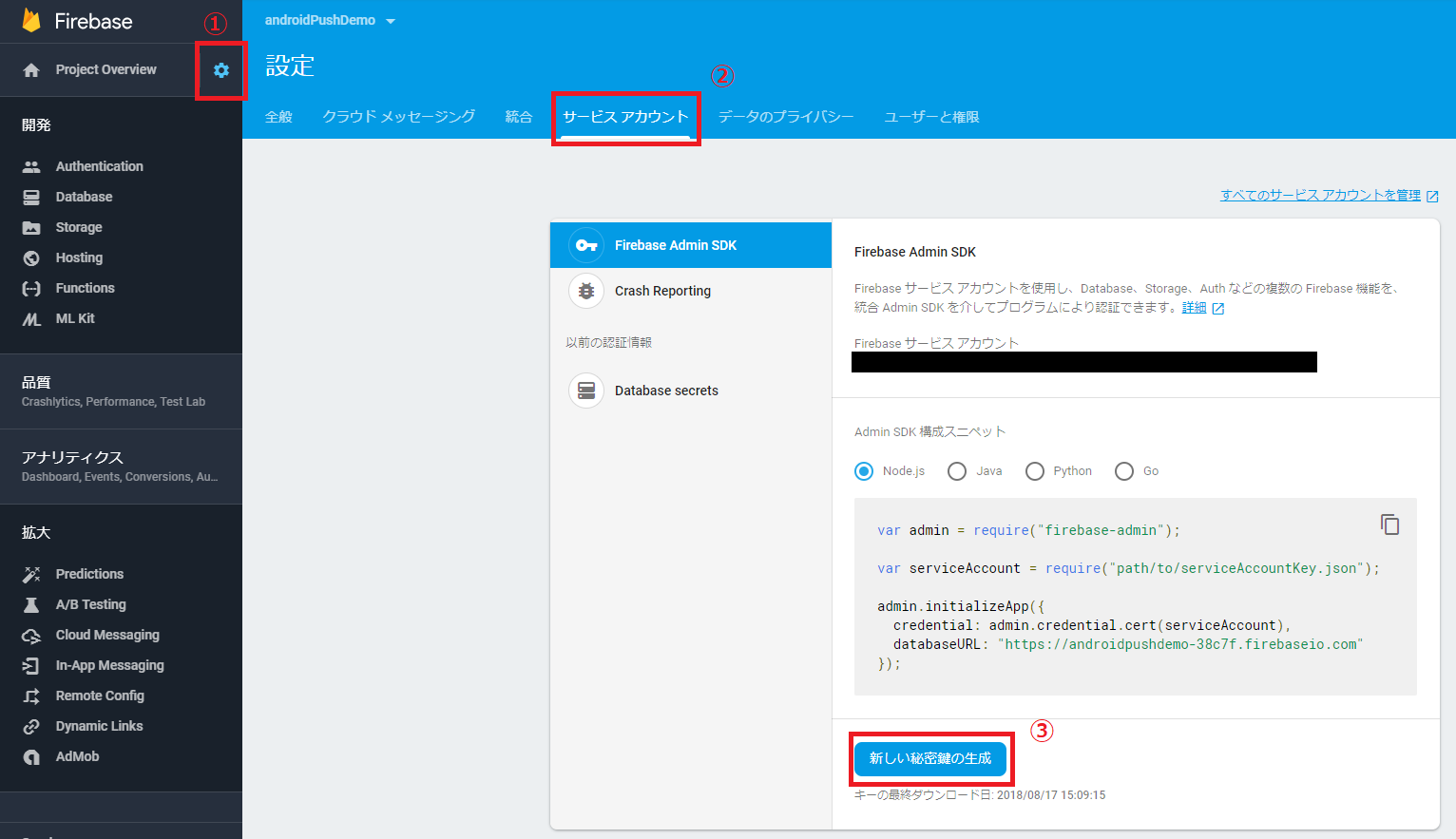Click the Dynamic Links chain icon
This screenshot has height=839, width=1456.
31,726
